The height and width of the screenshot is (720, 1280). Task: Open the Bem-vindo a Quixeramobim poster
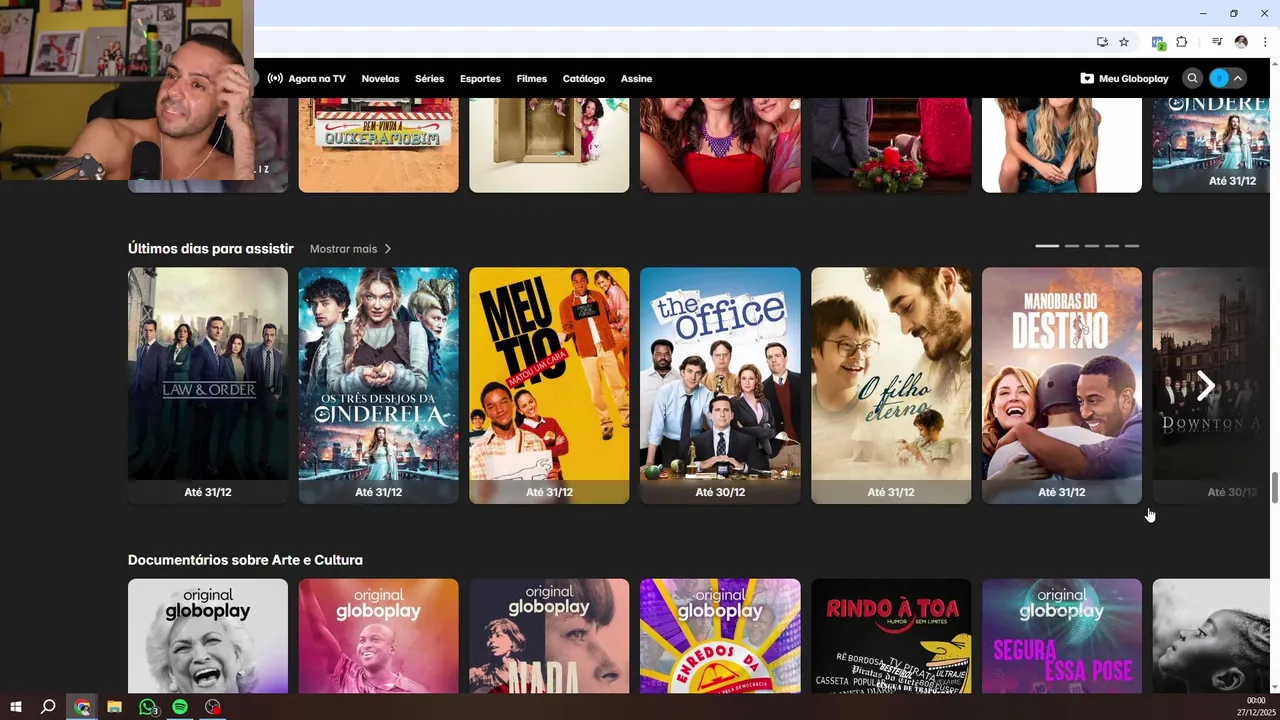[x=379, y=145]
